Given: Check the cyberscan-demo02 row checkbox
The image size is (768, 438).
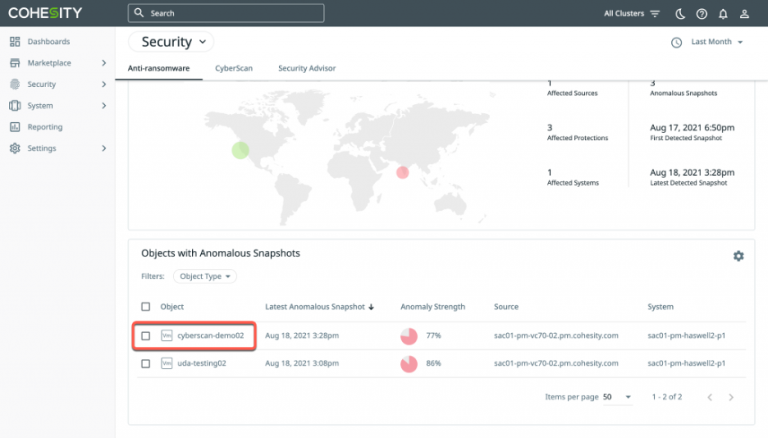Looking at the screenshot, I should [x=146, y=336].
